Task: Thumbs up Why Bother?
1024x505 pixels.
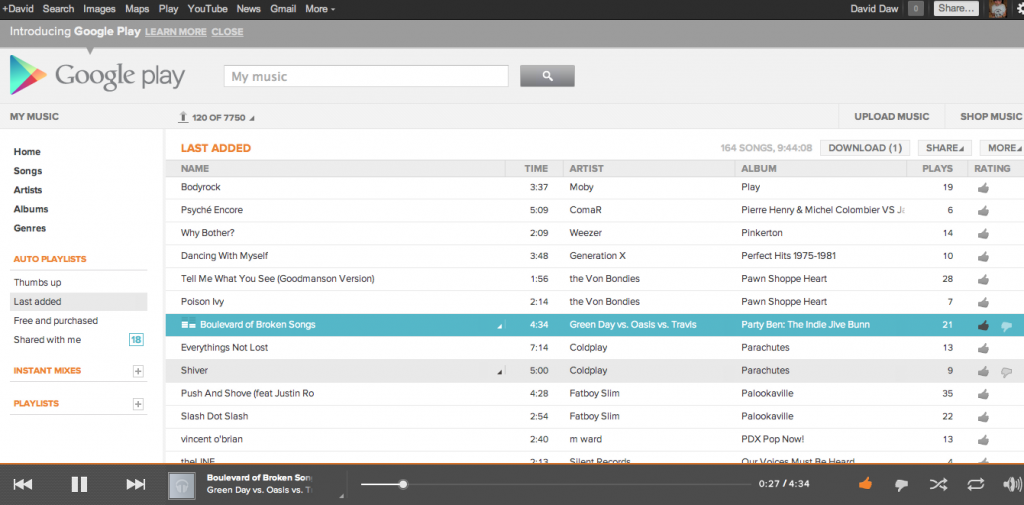Action: click(983, 234)
